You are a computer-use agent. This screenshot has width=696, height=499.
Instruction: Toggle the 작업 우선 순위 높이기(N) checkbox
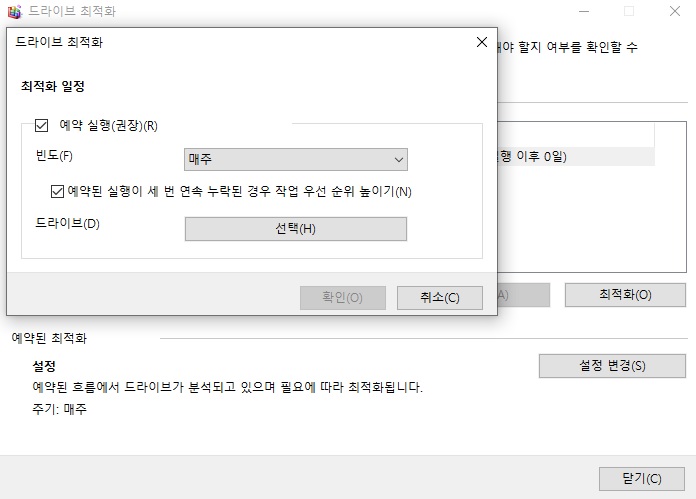pos(57,191)
